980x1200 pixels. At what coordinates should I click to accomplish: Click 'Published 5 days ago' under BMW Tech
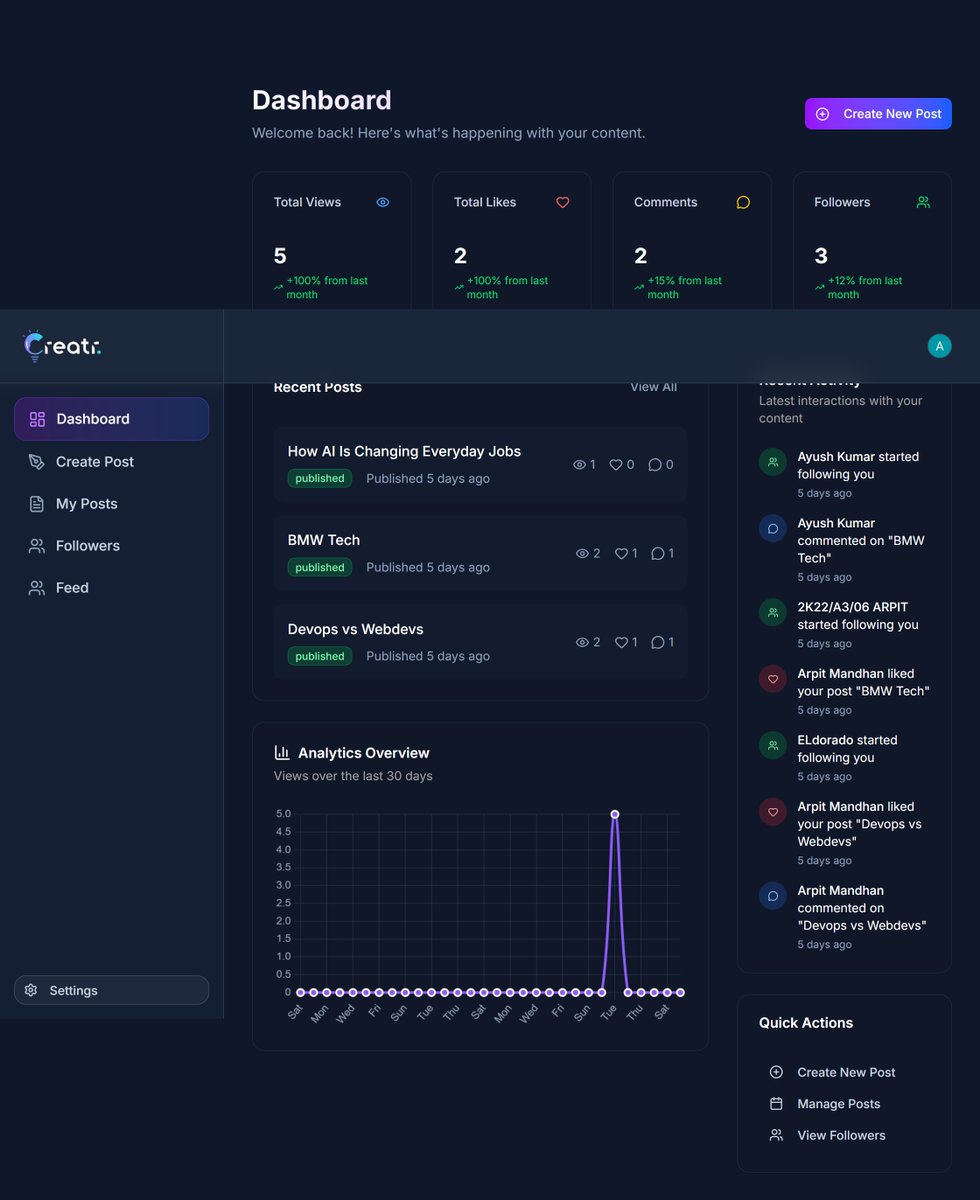coord(428,567)
